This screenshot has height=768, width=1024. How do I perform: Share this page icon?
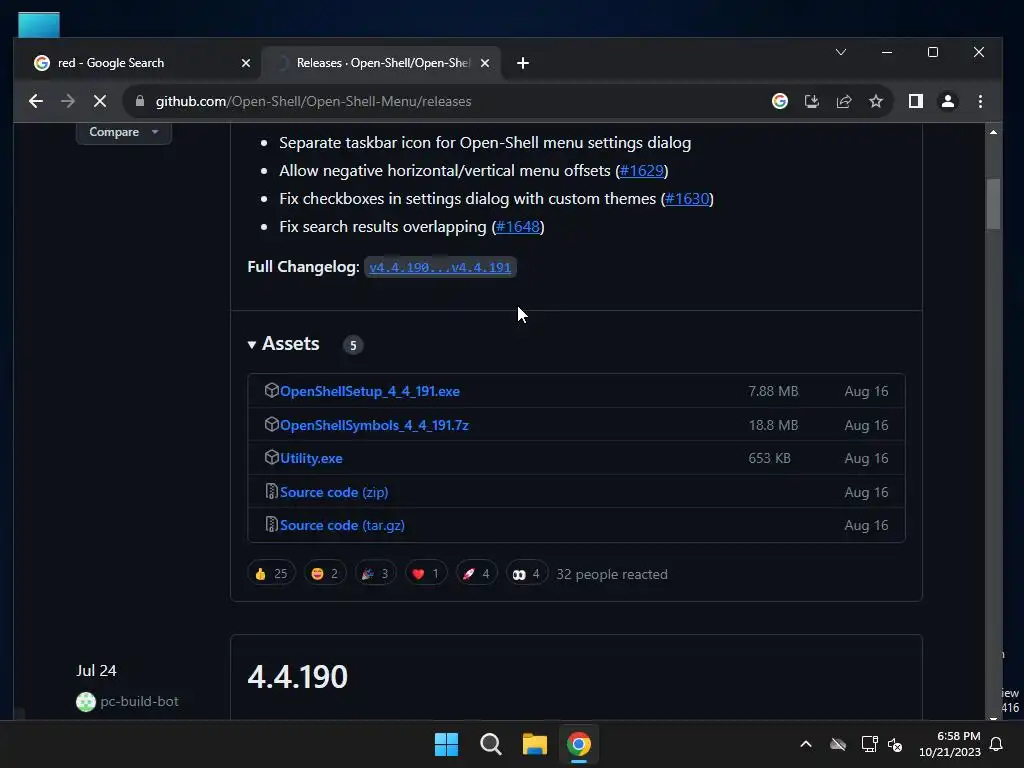pos(844,101)
